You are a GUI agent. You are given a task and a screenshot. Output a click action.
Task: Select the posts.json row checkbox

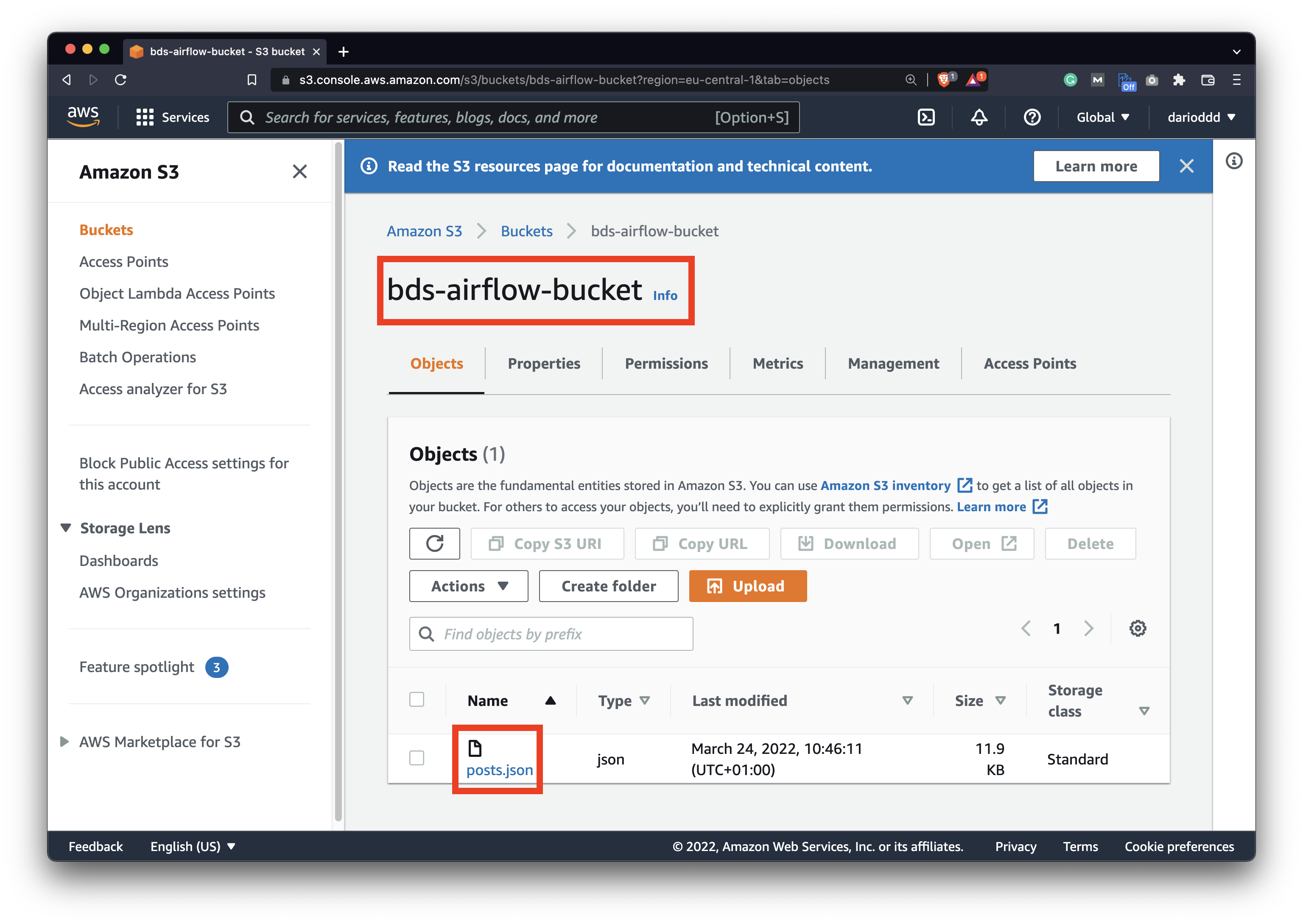coord(417,759)
